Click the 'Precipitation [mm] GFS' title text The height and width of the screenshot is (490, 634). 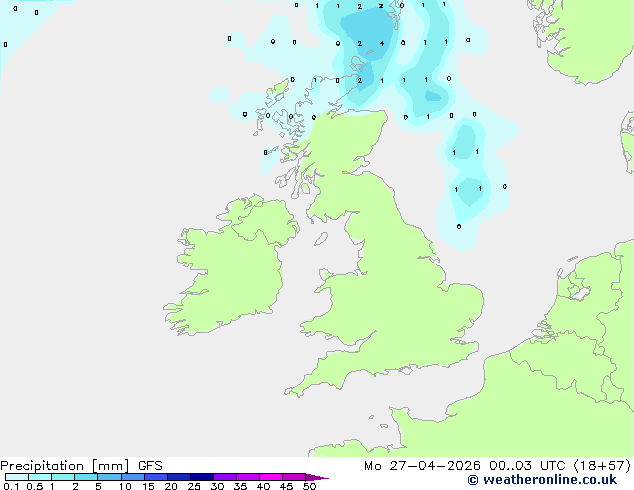click(x=81, y=466)
